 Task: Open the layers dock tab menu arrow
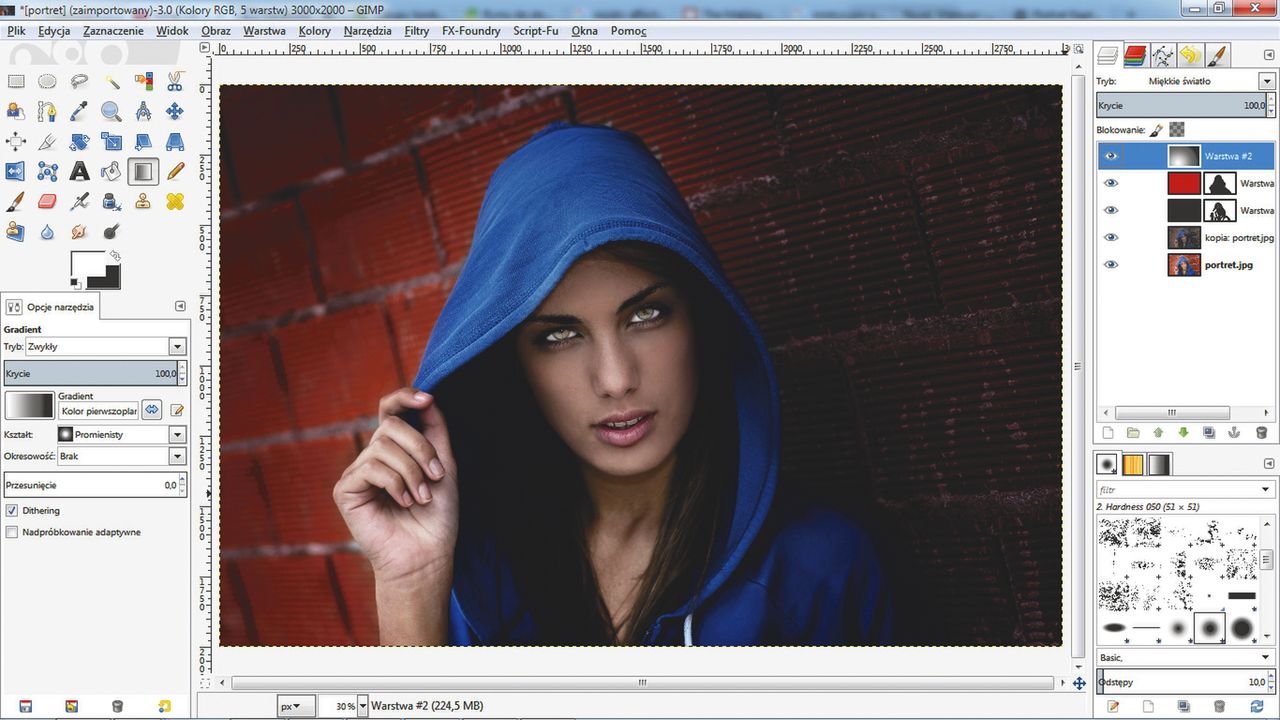click(x=1267, y=54)
